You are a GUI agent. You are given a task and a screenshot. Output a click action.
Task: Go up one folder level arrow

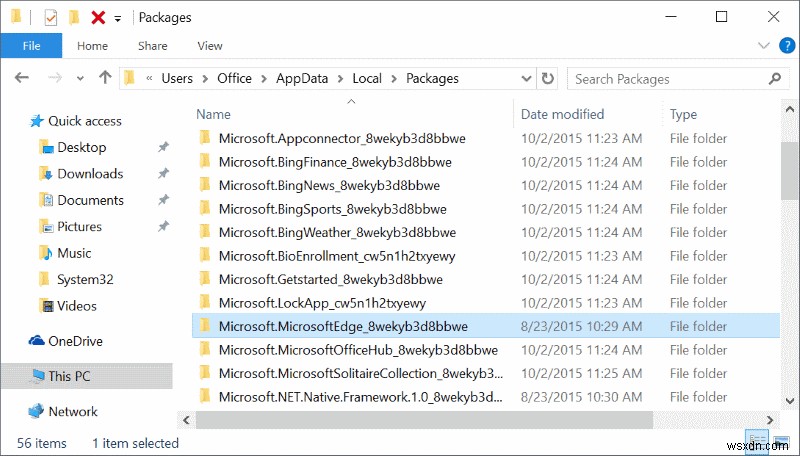(x=105, y=78)
